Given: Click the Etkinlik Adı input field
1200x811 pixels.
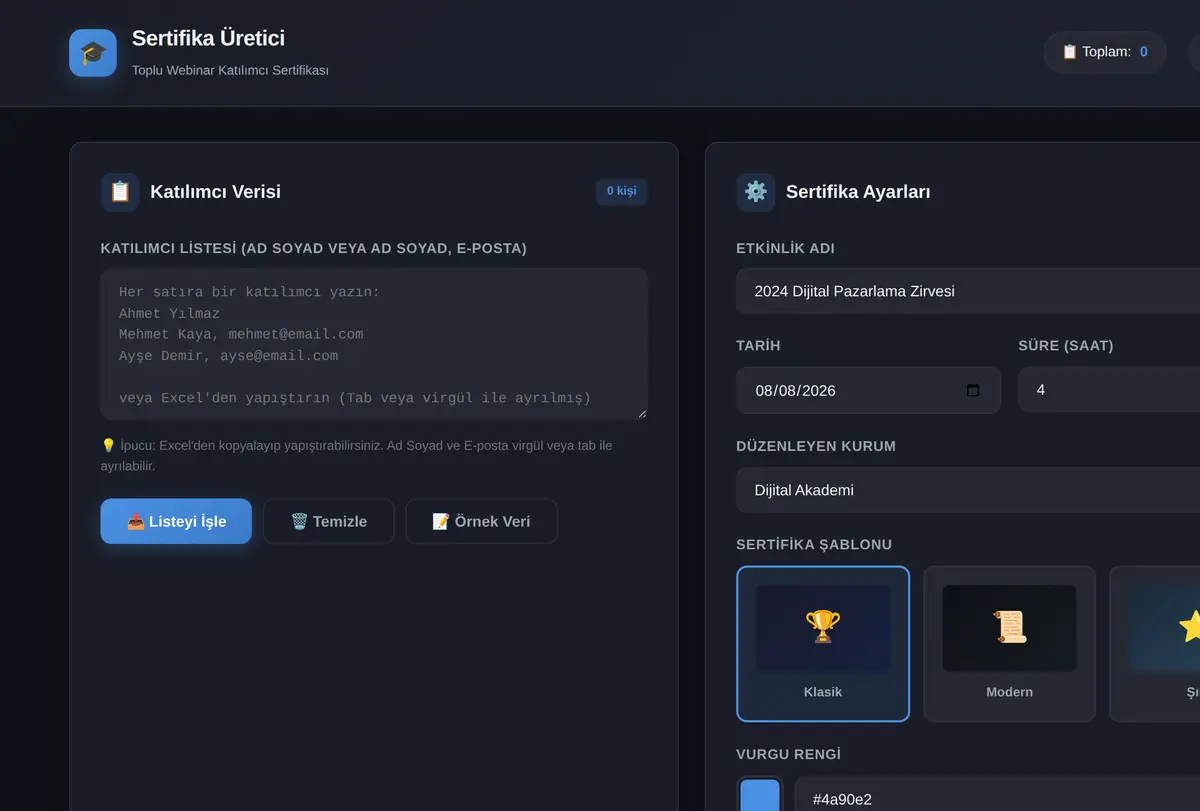Looking at the screenshot, I should point(968,291).
